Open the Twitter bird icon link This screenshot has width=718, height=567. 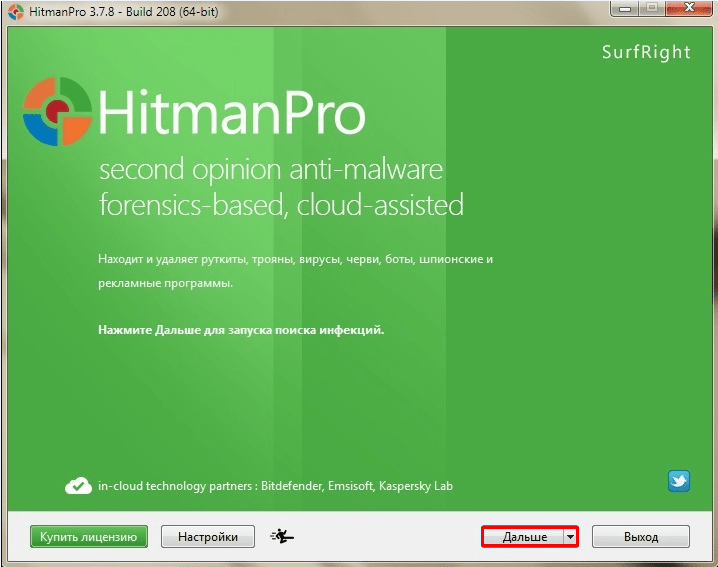pos(679,481)
